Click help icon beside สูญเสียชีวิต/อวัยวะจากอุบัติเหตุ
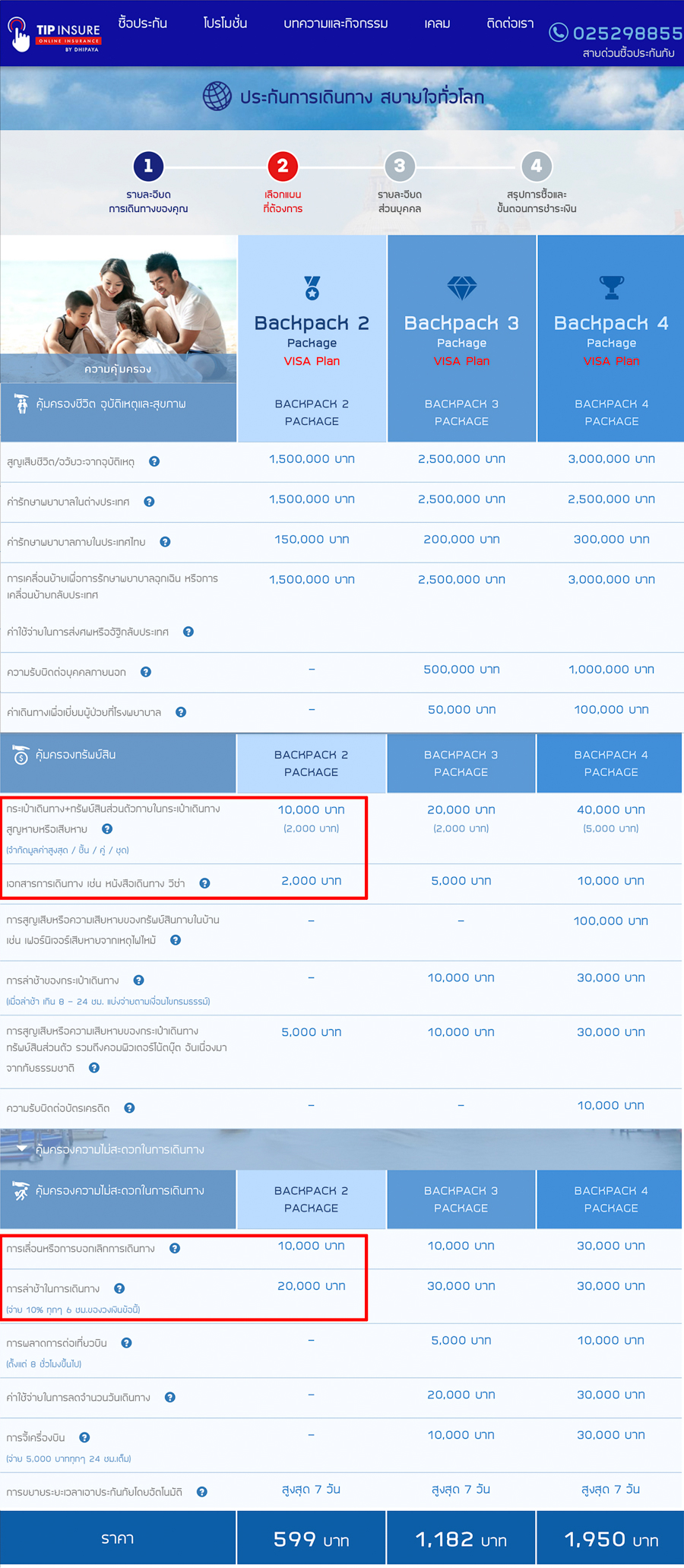The image size is (684, 1568). pos(154,461)
